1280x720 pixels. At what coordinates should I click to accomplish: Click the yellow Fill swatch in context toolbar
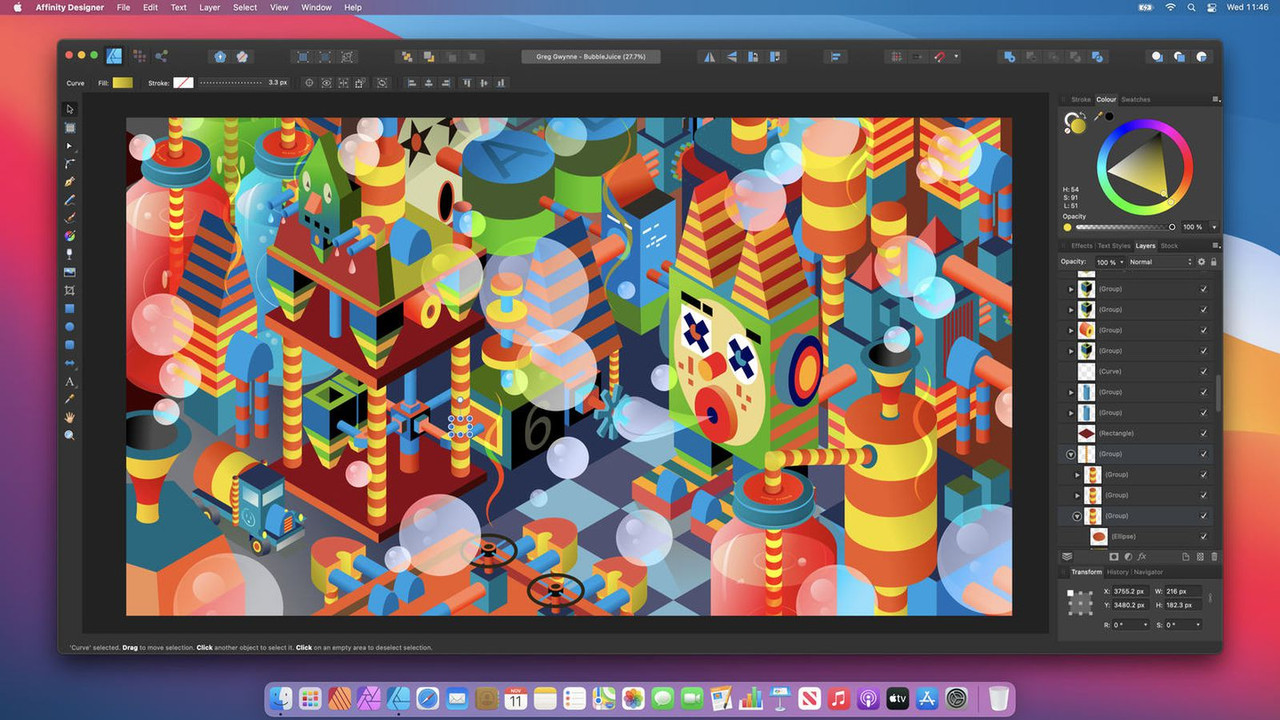122,83
